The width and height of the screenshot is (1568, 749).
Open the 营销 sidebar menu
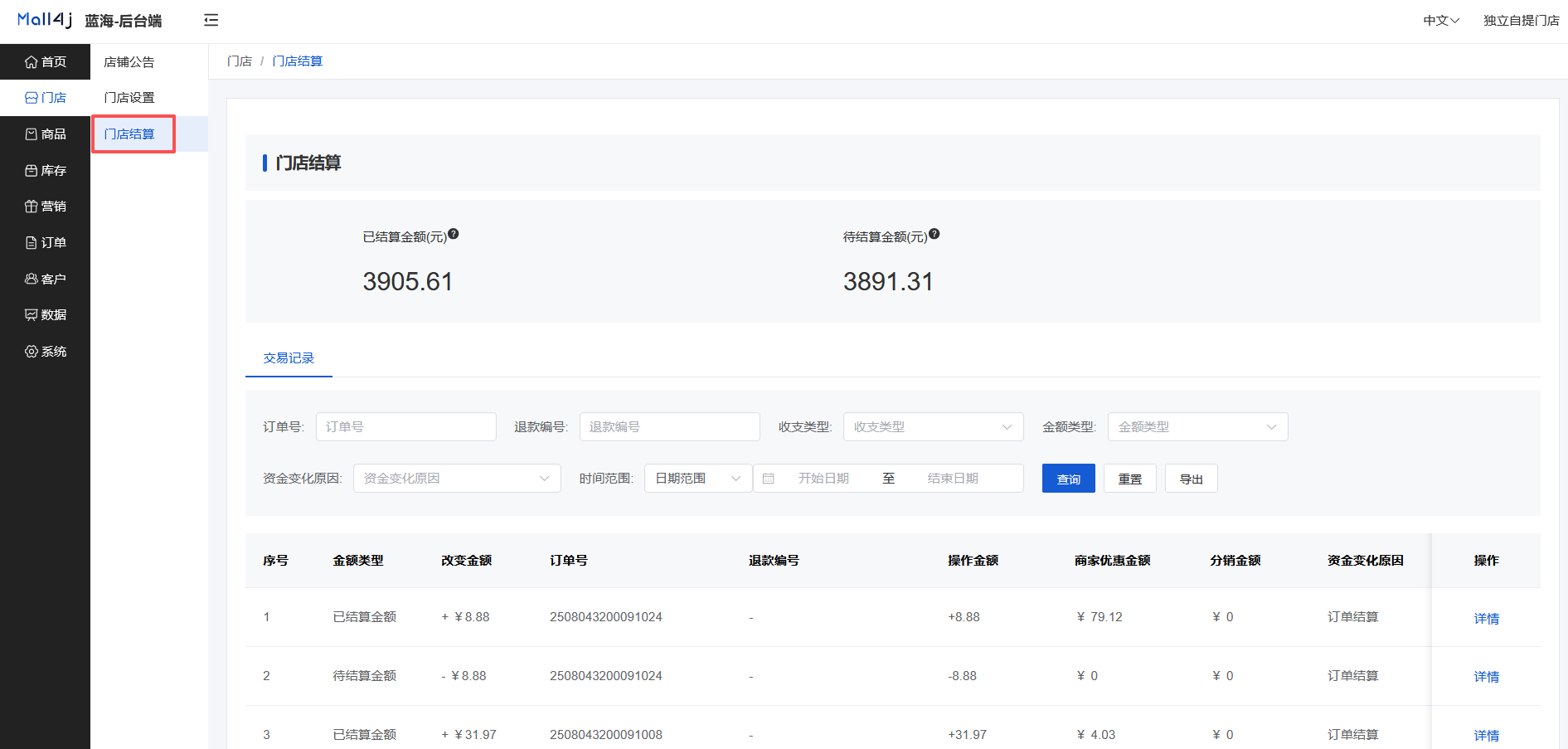45,207
